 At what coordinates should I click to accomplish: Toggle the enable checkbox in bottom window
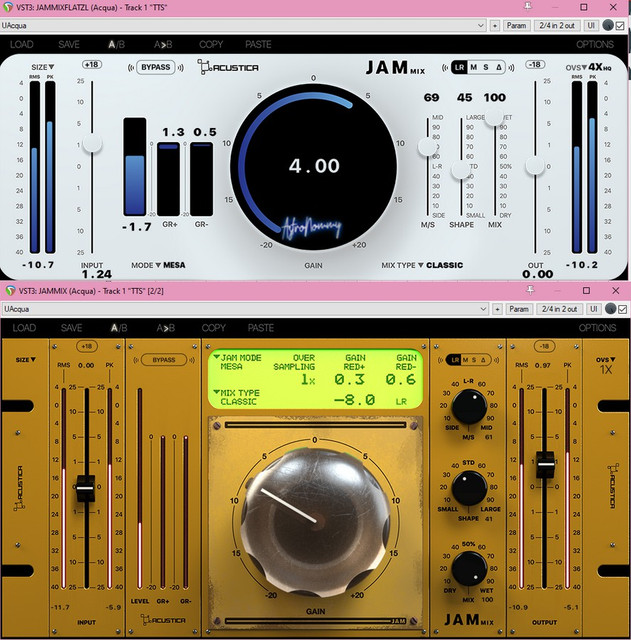[x=622, y=309]
